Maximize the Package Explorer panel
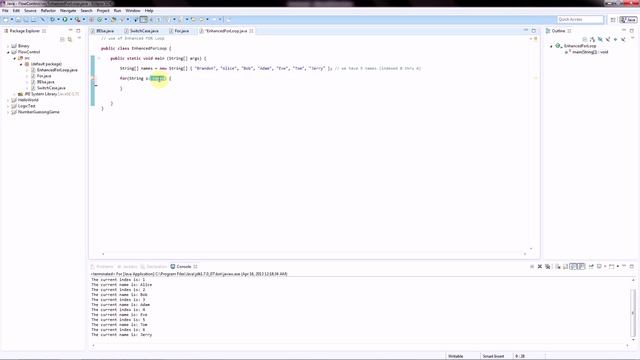 (78, 31)
